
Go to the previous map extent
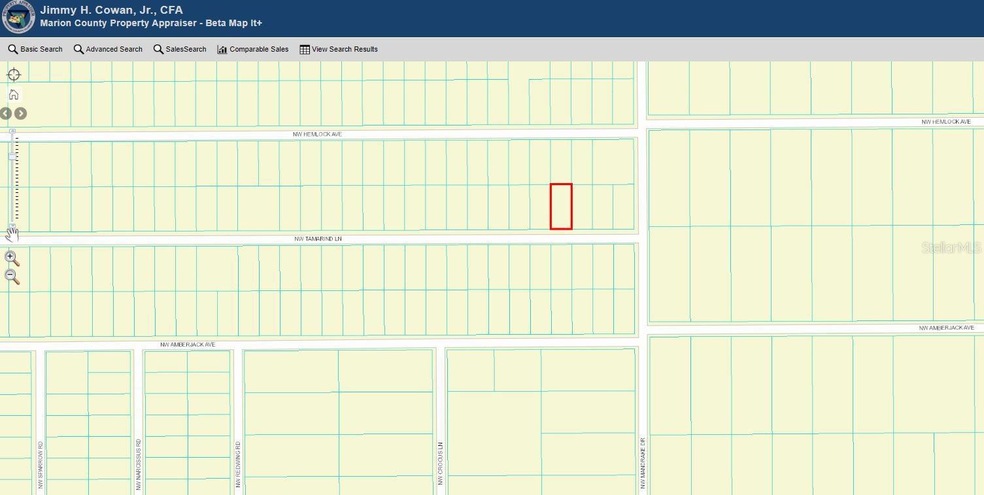point(6,114)
